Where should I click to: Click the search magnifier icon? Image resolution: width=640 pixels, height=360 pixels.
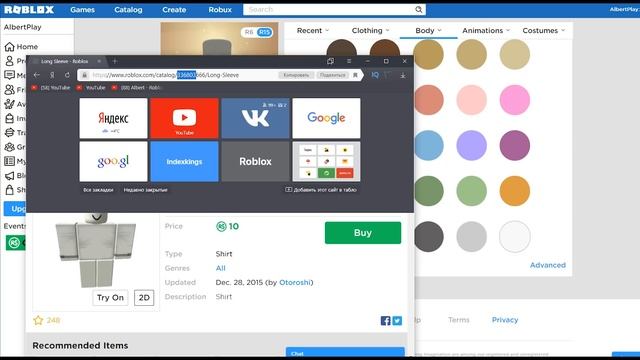coord(418,9)
